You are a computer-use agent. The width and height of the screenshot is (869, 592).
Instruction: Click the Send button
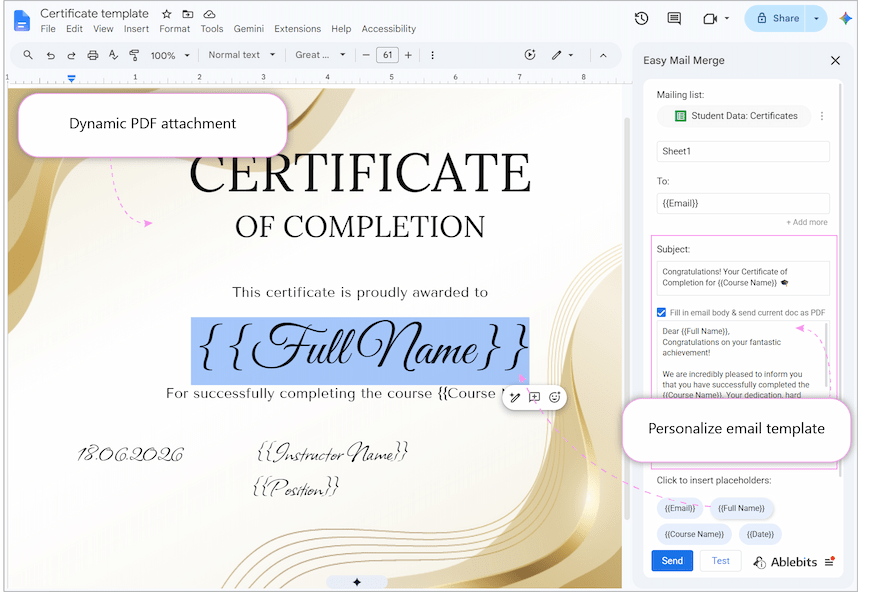(672, 560)
